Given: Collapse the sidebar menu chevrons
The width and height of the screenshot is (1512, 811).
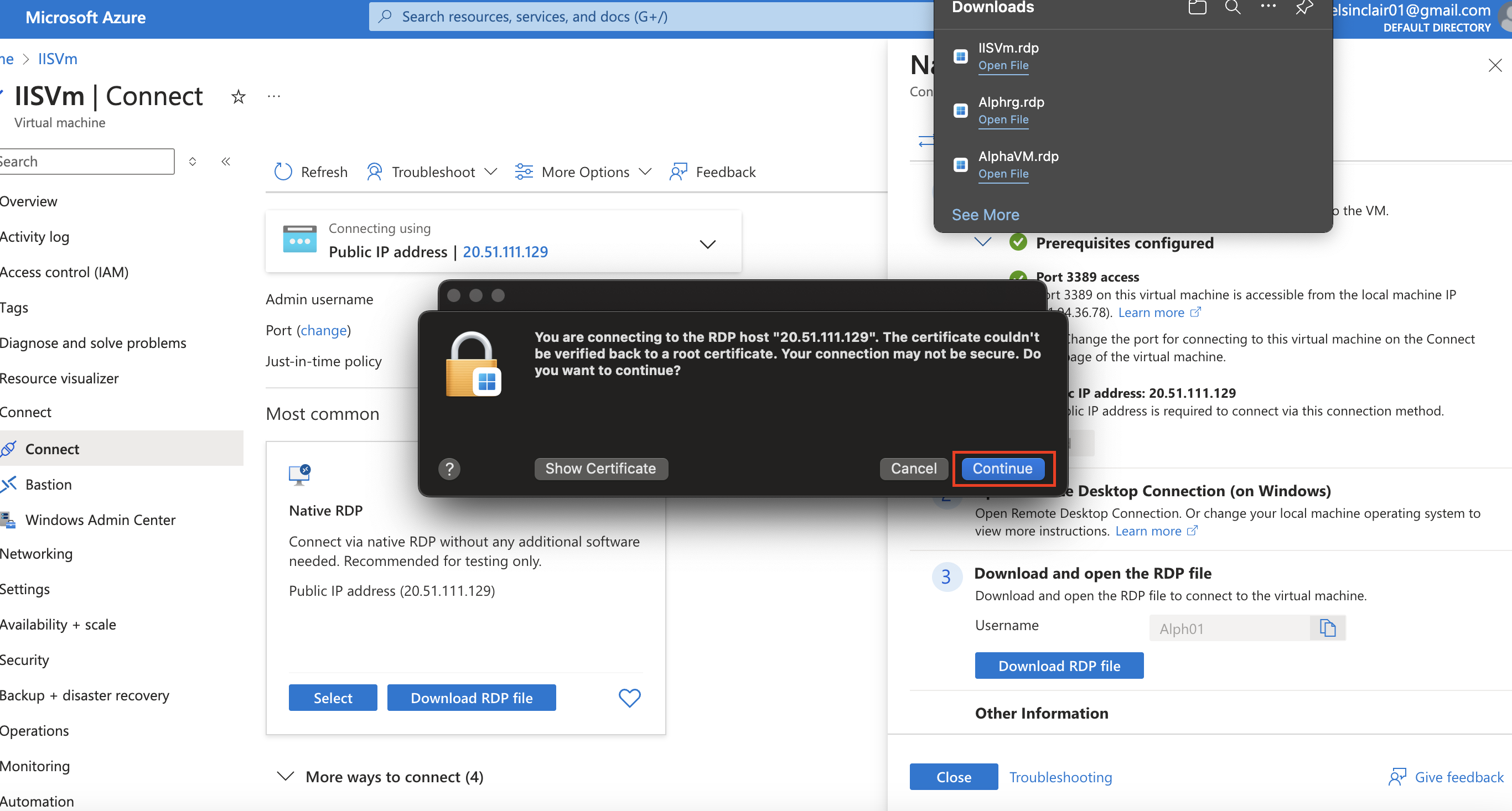Looking at the screenshot, I should (x=226, y=162).
